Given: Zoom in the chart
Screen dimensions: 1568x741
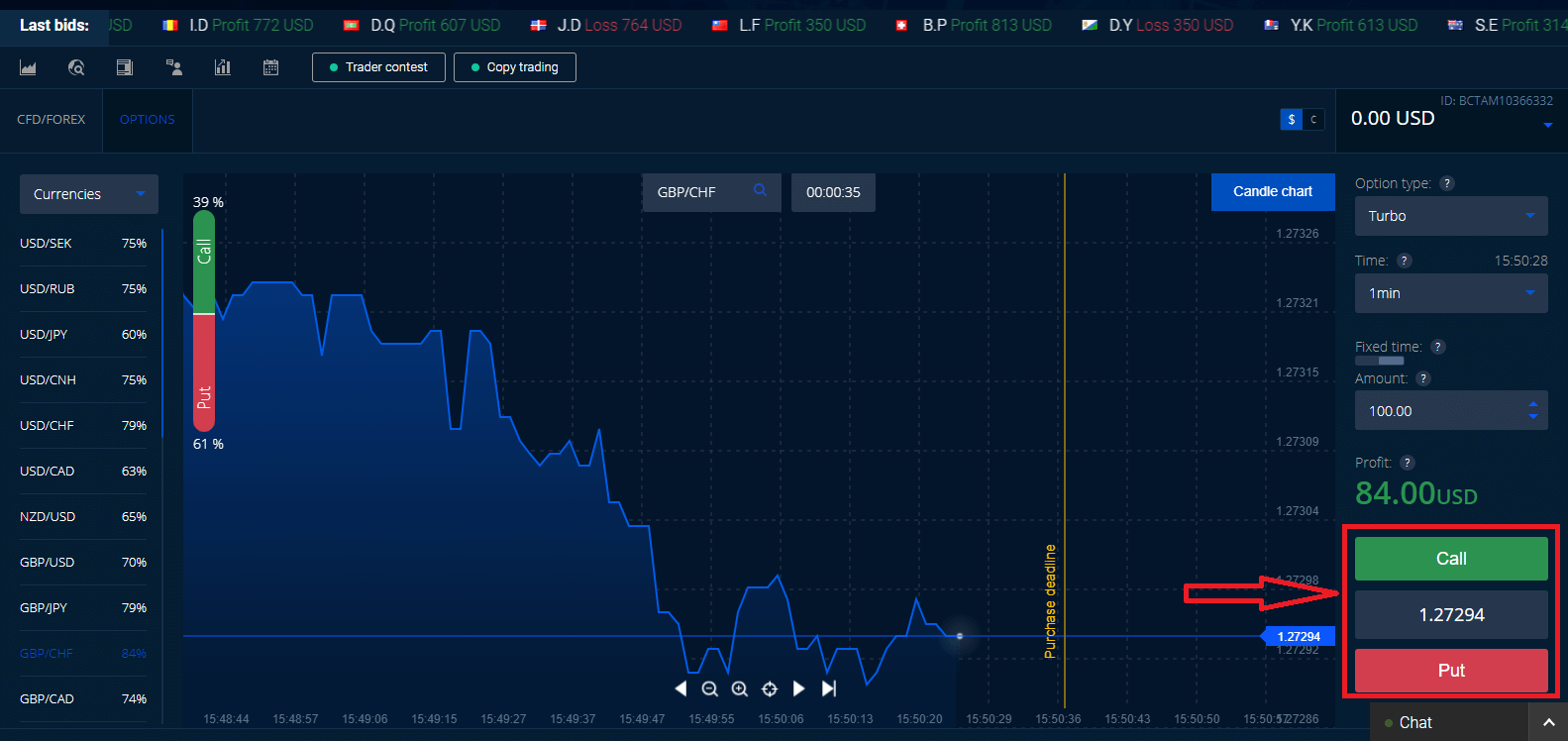Looking at the screenshot, I should tap(739, 688).
